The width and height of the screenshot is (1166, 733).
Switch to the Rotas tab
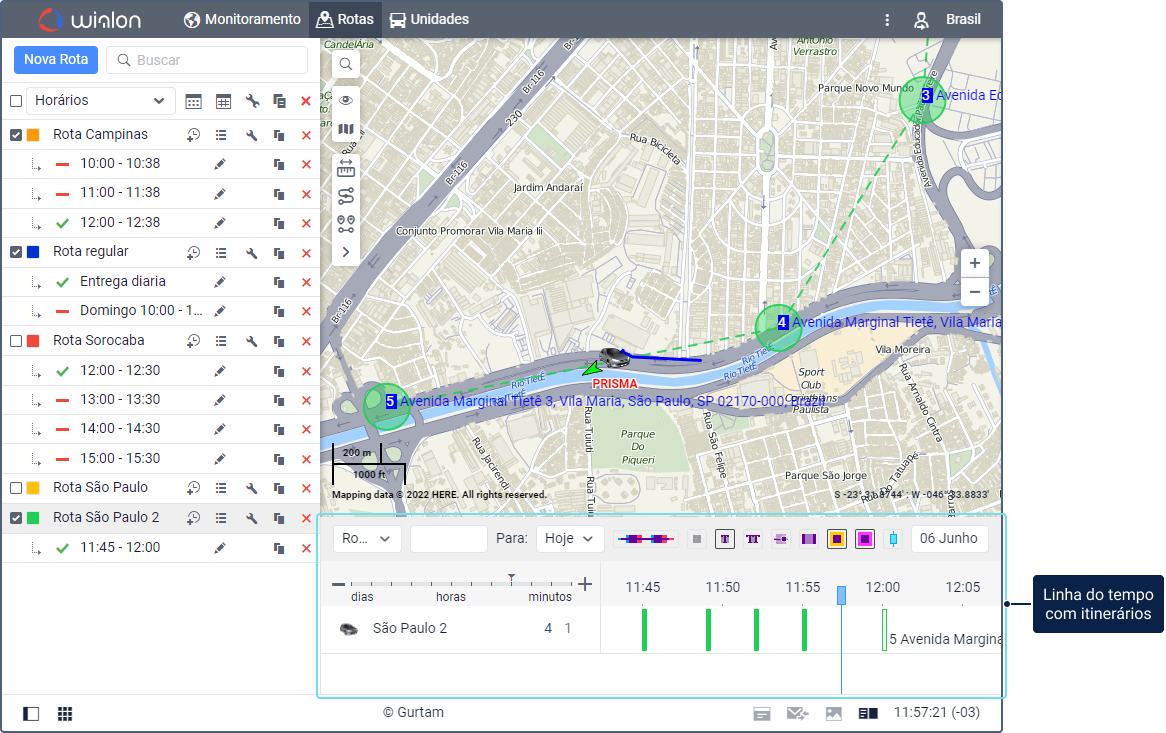coord(345,19)
